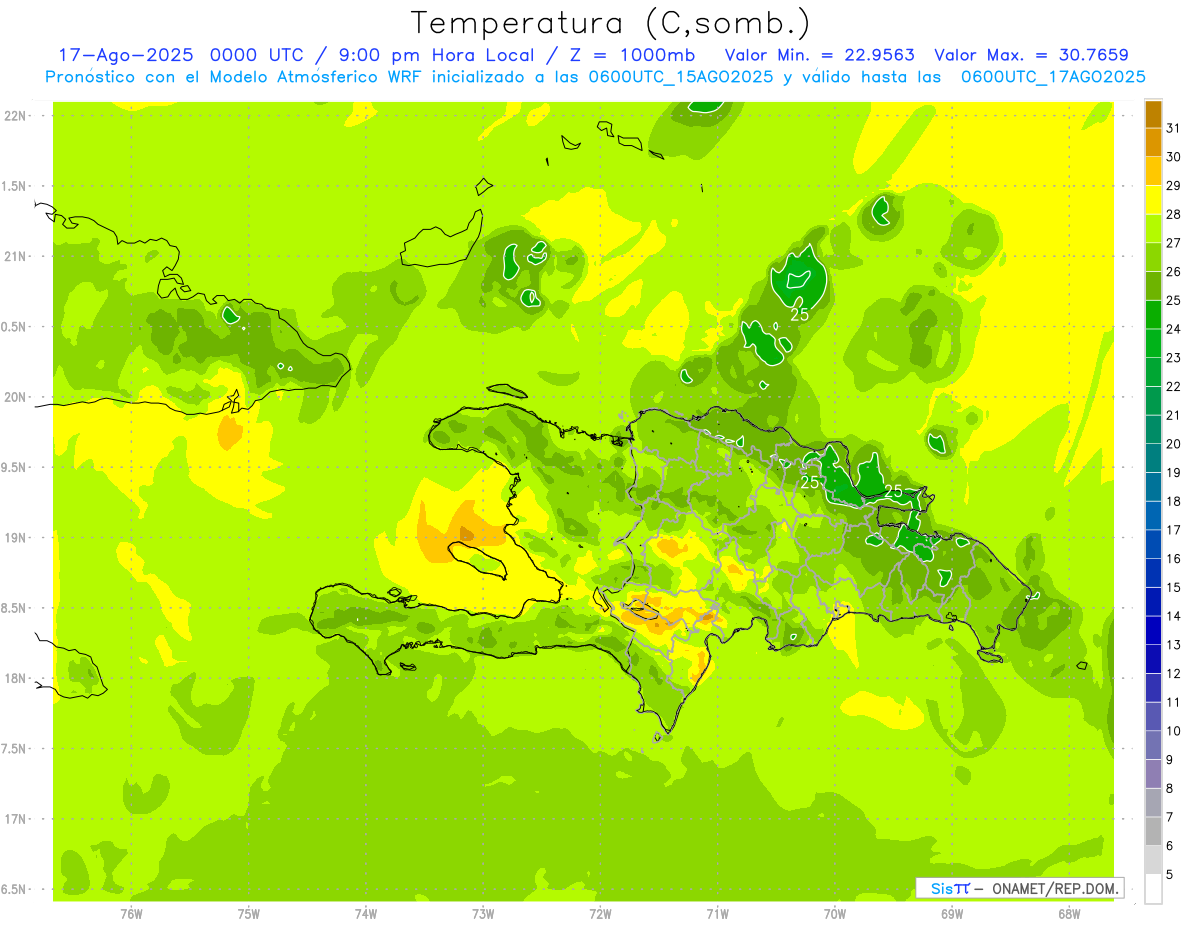Click the "71W" longitude axis label

click(717, 914)
